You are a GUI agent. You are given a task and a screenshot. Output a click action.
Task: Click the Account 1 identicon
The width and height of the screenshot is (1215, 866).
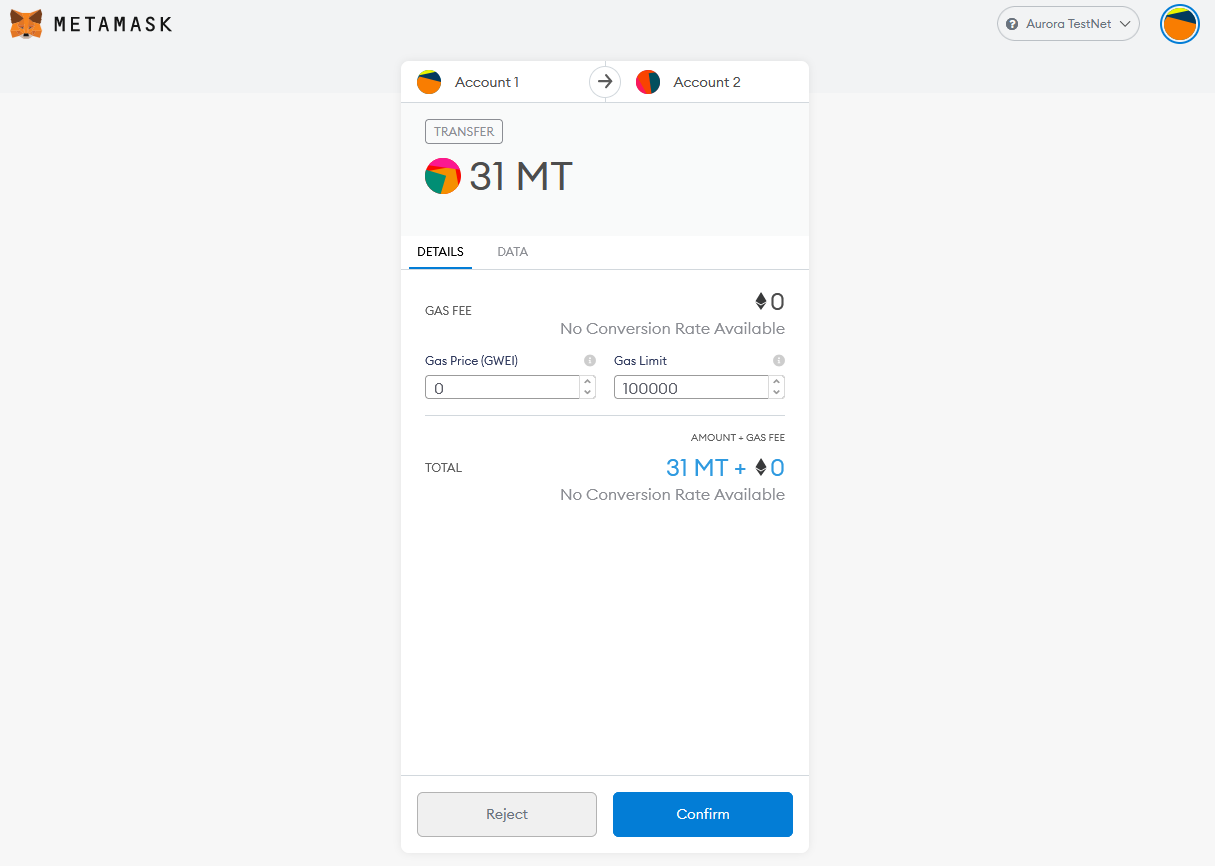pos(429,82)
